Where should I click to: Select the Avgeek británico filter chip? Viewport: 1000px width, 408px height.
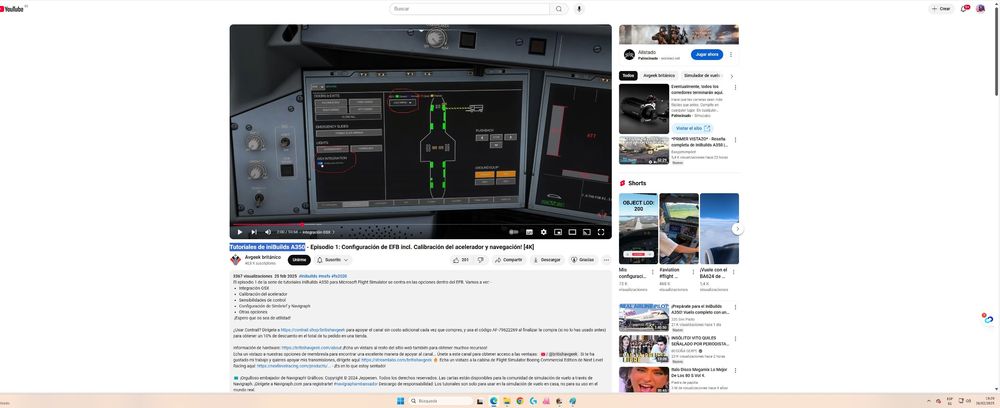[659, 76]
